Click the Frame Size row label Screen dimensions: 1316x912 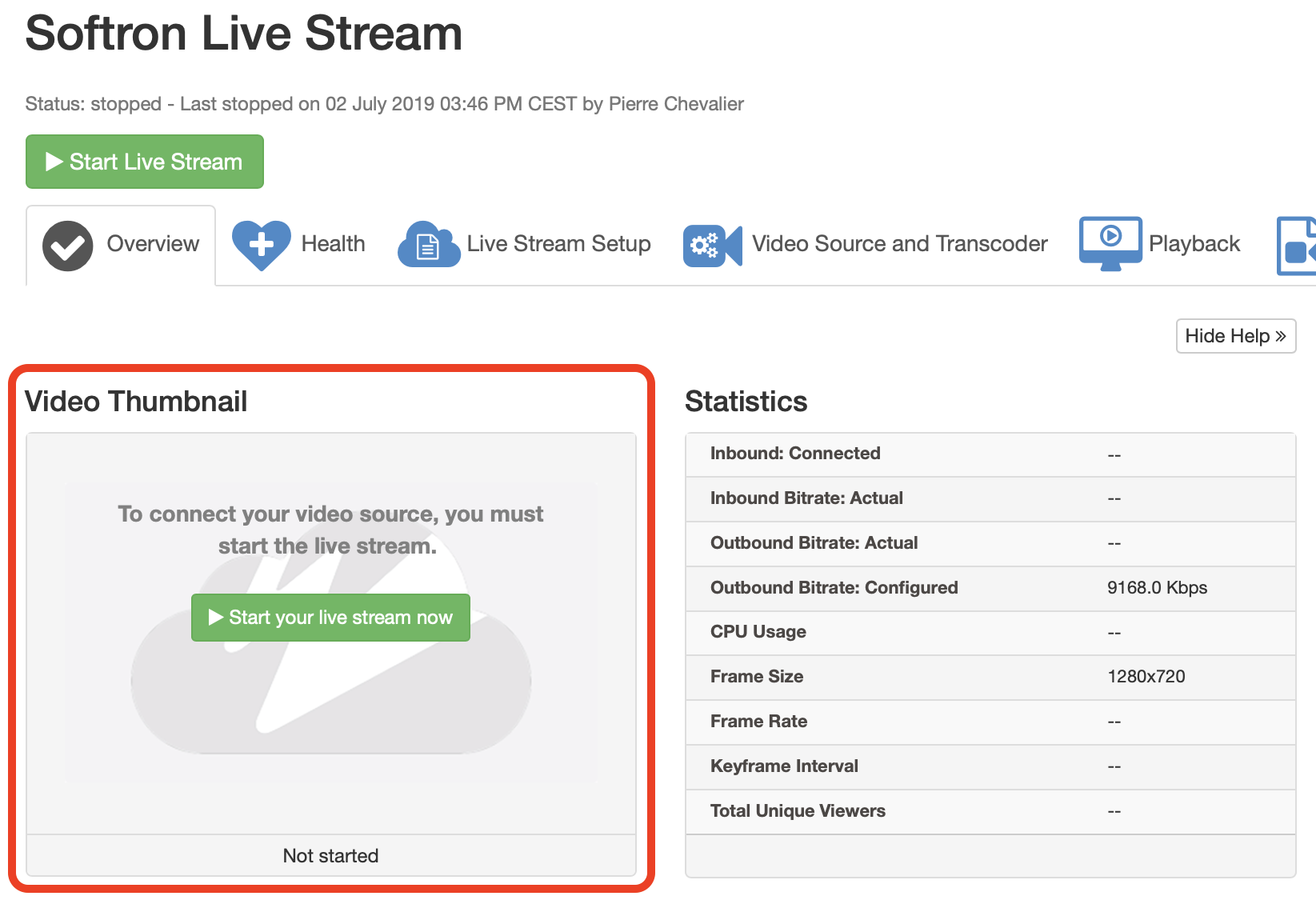(x=757, y=677)
